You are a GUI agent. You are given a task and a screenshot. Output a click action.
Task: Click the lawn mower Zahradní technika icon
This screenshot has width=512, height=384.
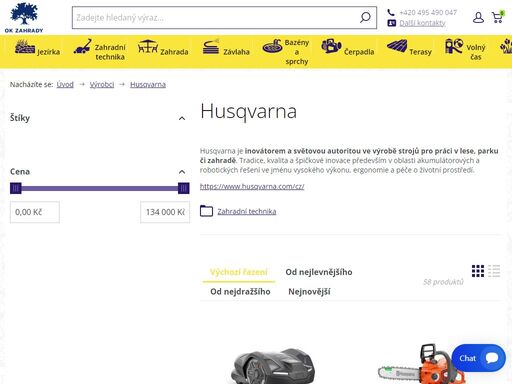coord(82,46)
